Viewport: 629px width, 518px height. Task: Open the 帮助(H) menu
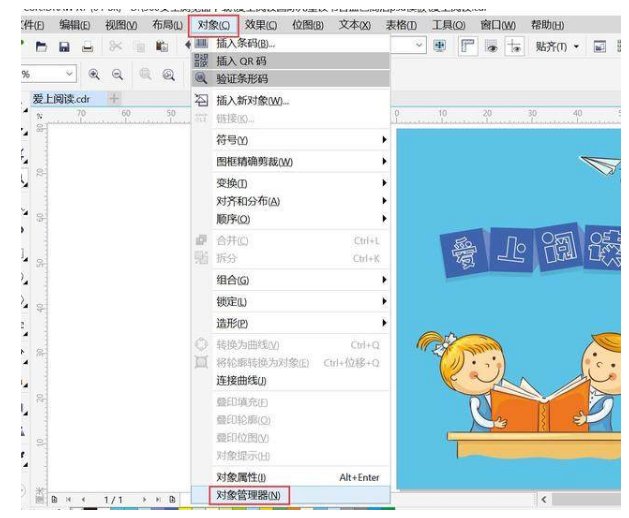click(547, 25)
